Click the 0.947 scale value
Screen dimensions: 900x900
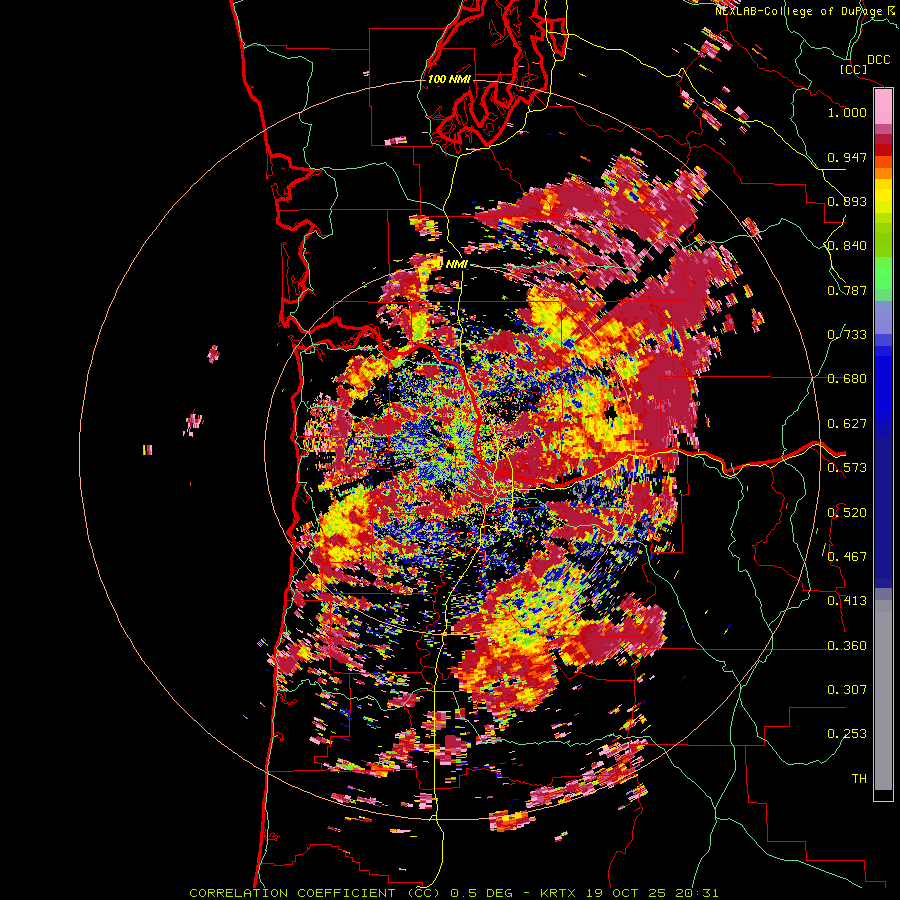click(847, 157)
